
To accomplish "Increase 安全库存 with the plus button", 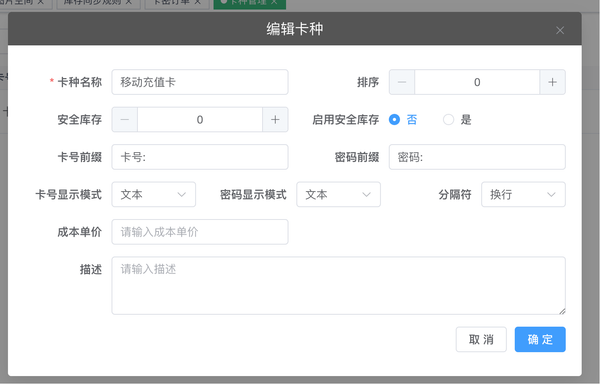I will coord(275,119).
